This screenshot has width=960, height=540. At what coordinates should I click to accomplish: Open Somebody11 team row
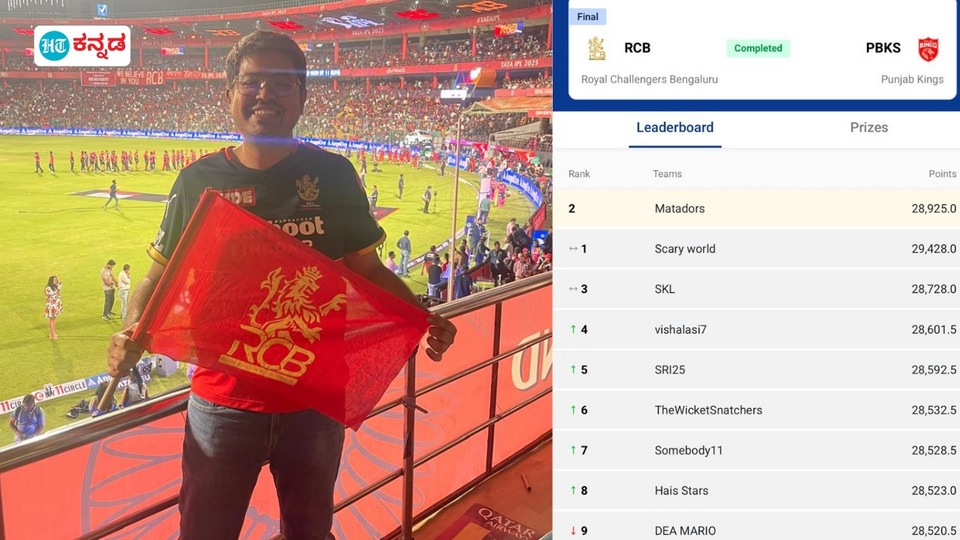pos(757,450)
